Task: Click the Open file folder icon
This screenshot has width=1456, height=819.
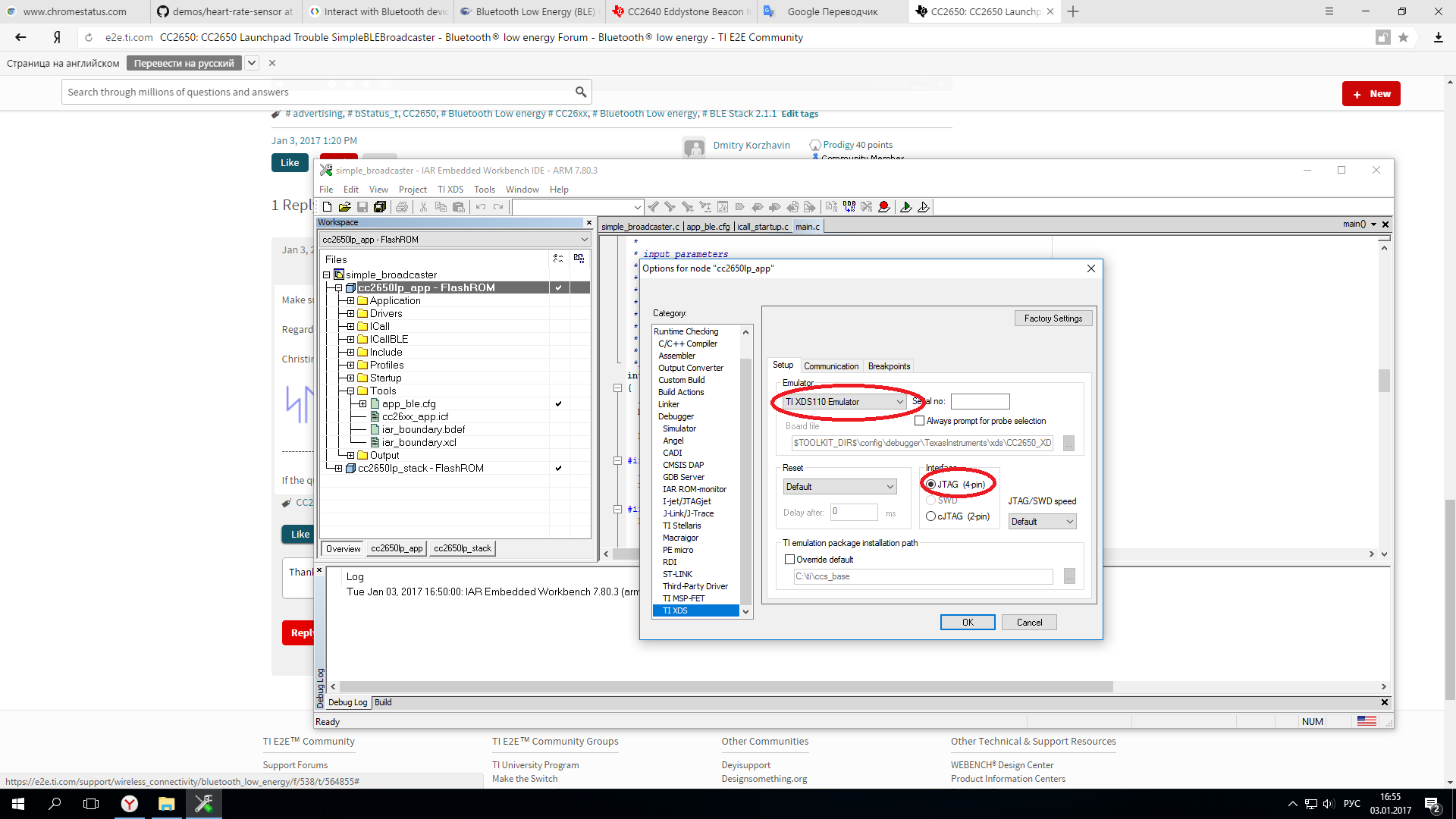Action: (344, 207)
